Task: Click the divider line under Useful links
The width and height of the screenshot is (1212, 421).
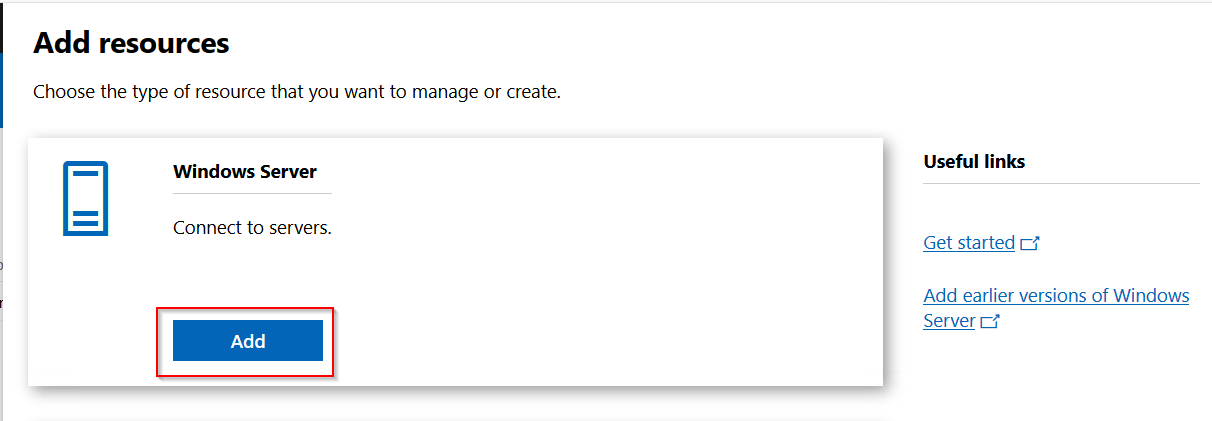Action: (x=1060, y=184)
